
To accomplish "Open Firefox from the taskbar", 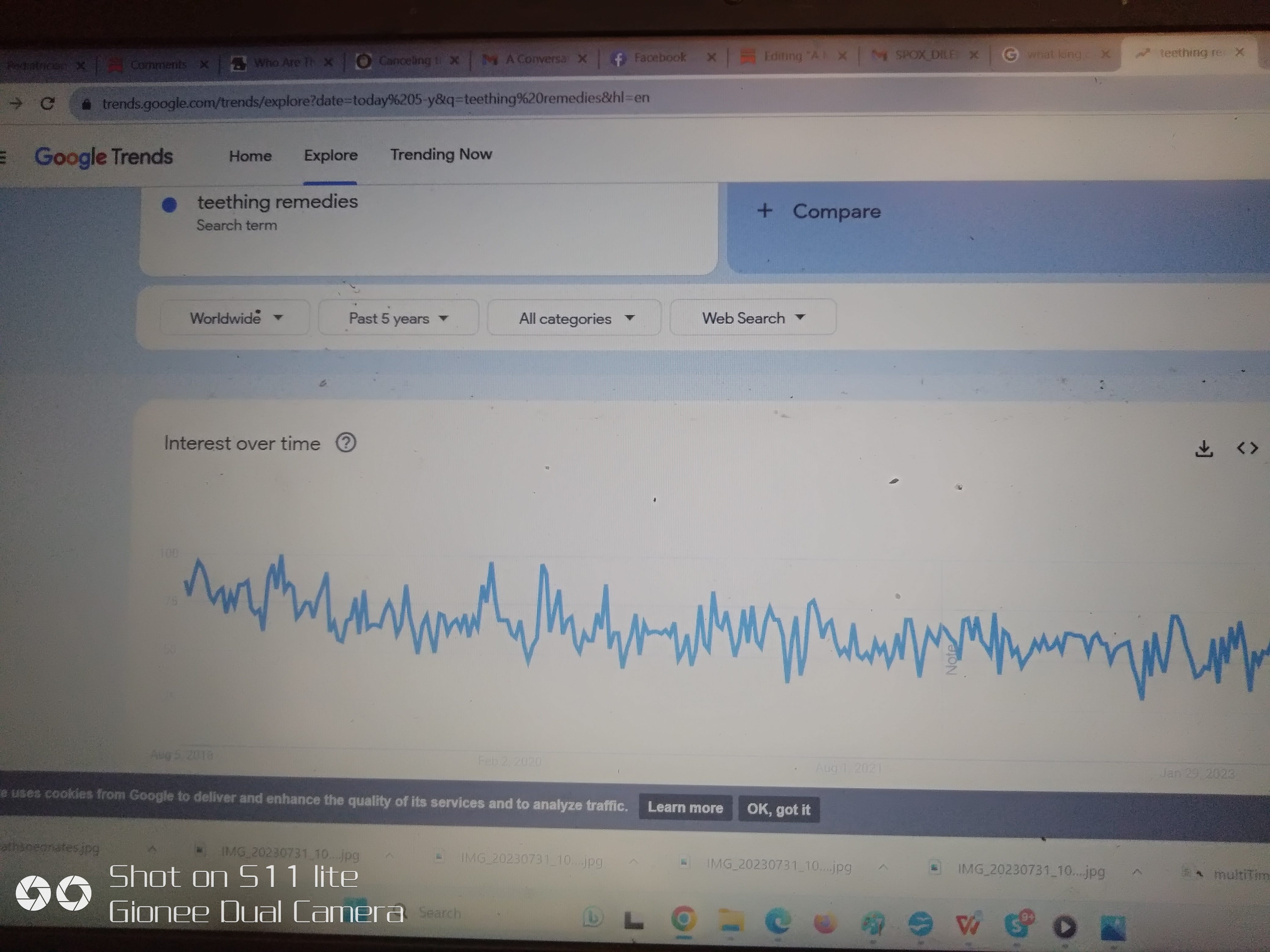I will [x=825, y=923].
